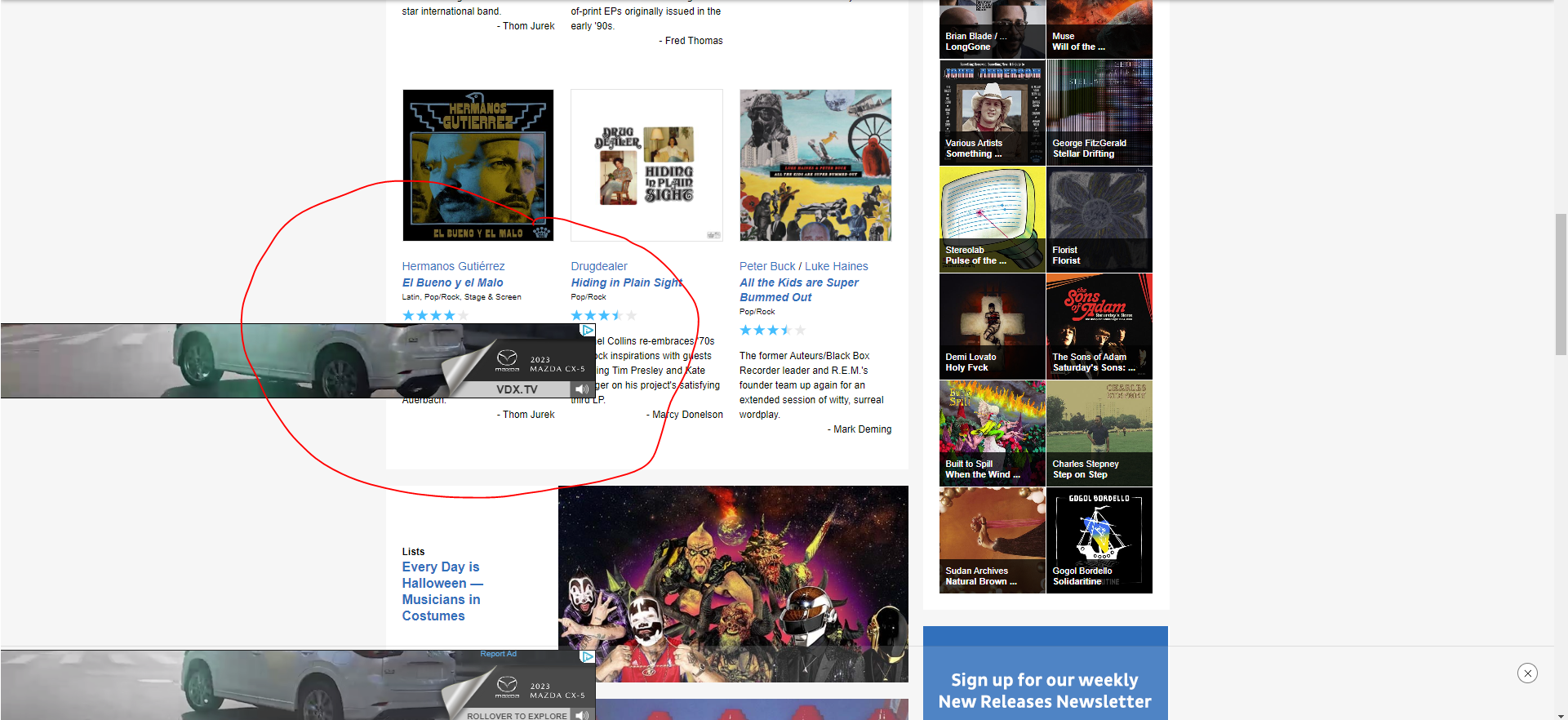This screenshot has height=720, width=1568.
Task: Toggle sound on the Rollover to Explore ad
Action: (581, 715)
